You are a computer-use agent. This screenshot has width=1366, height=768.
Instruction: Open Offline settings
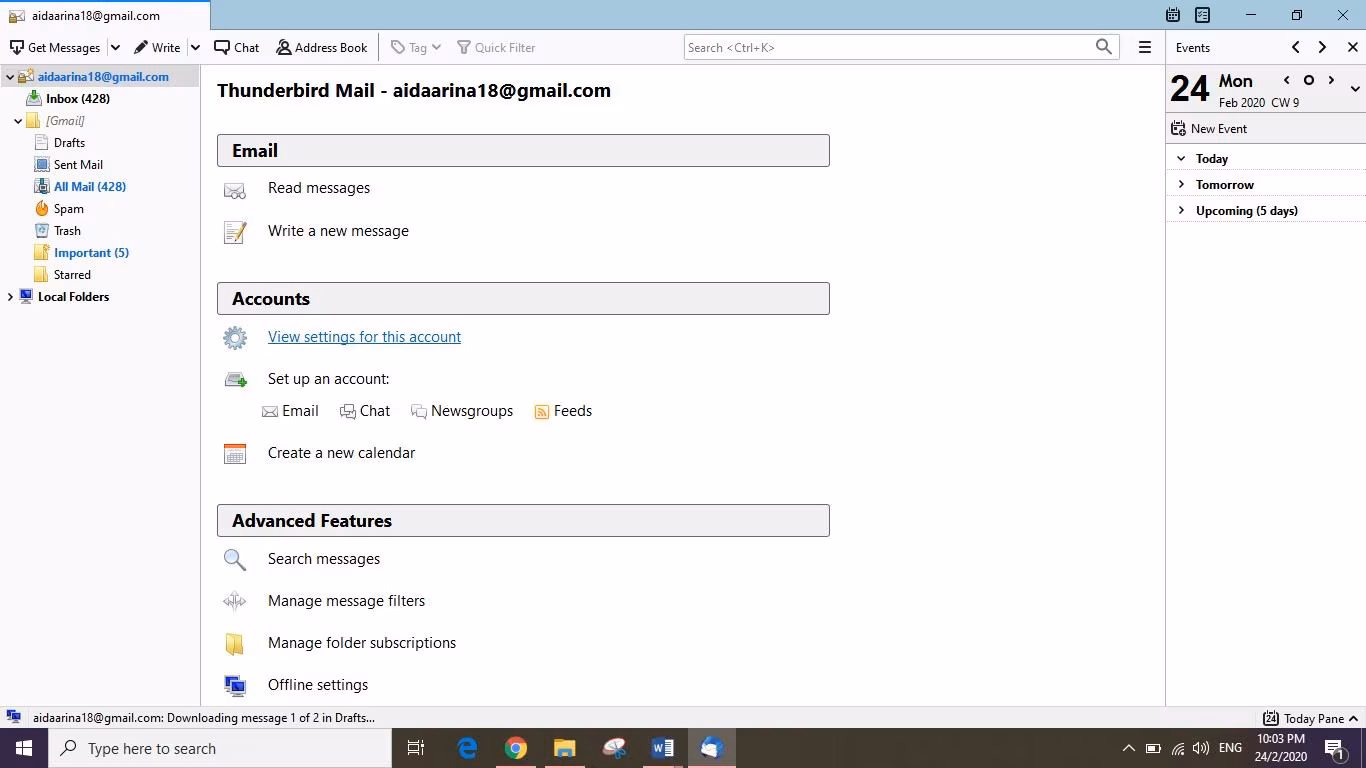[x=318, y=685]
